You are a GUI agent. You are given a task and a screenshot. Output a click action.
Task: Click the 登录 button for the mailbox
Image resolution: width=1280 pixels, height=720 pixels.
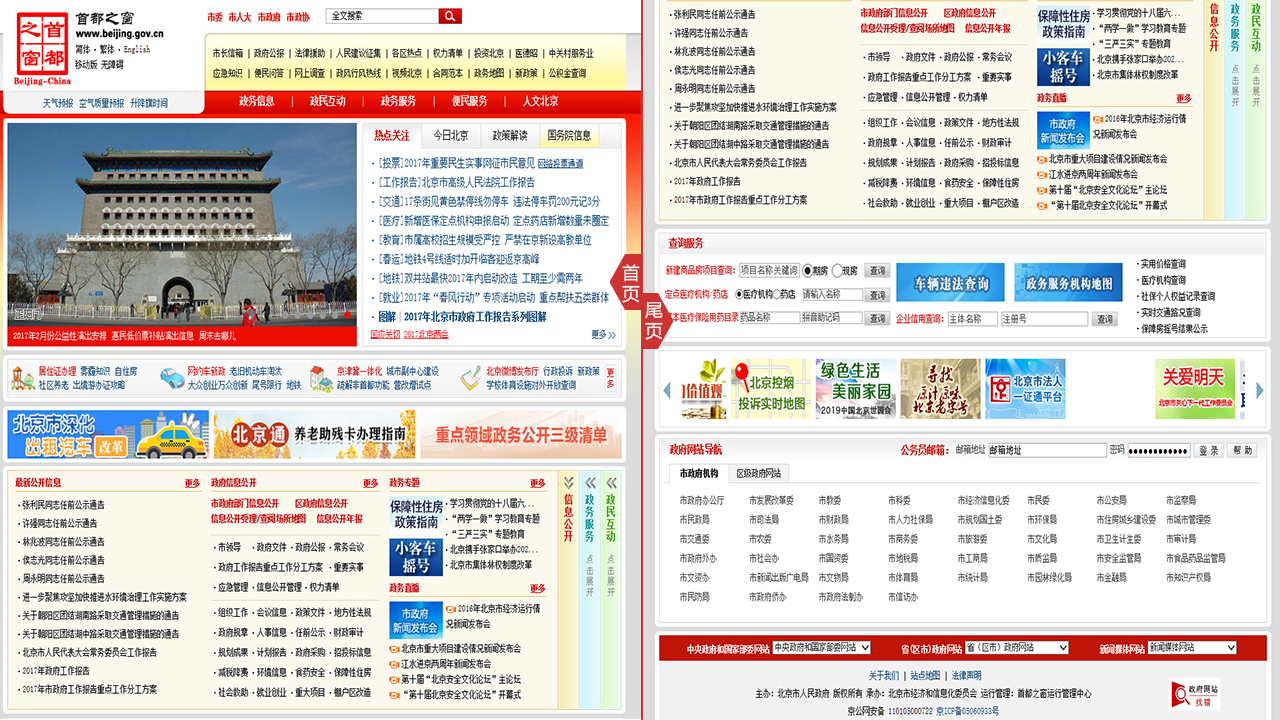tap(1209, 451)
